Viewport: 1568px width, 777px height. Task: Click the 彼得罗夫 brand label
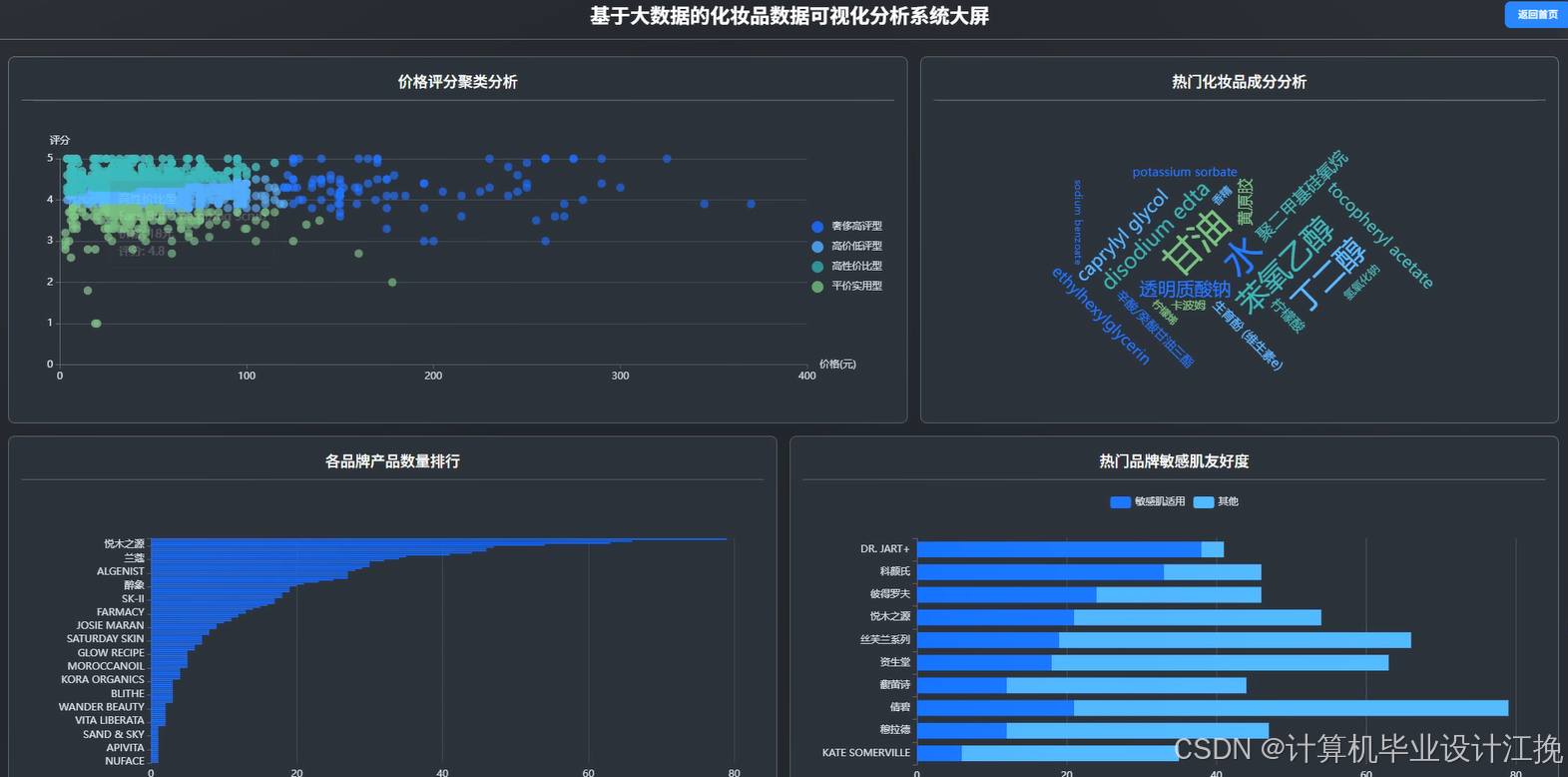pos(890,594)
